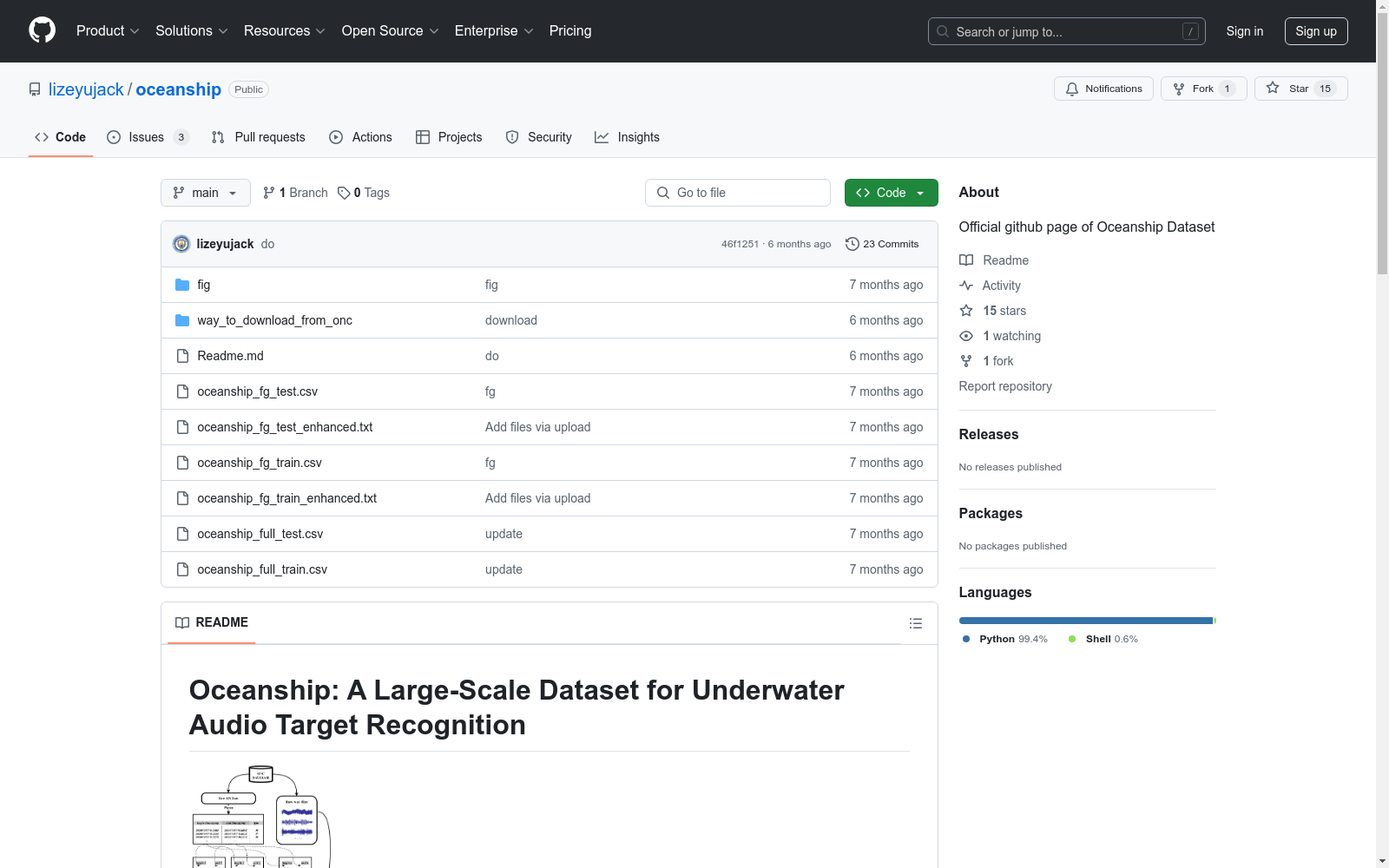Image resolution: width=1389 pixels, height=868 pixels.
Task: Click the page vertical scrollbar thumb
Action: point(1382,143)
